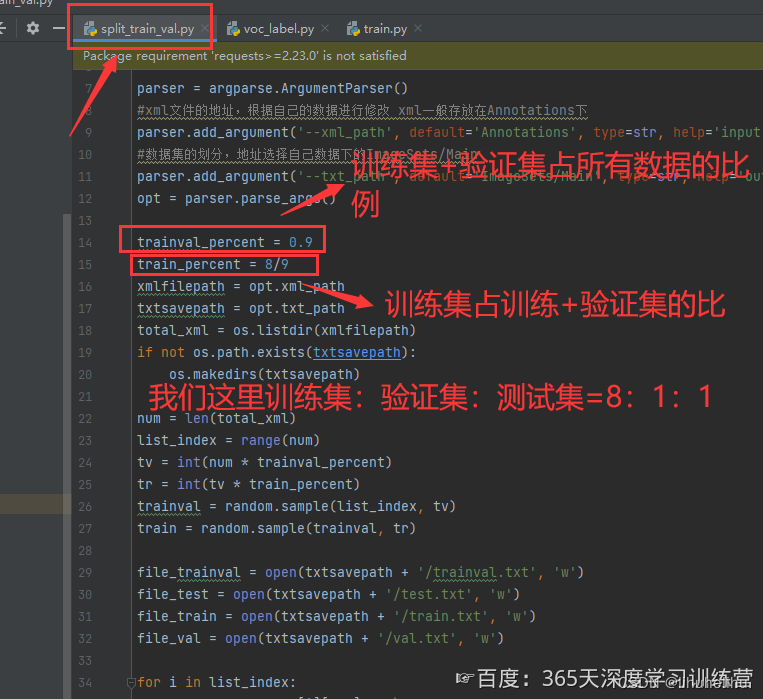Click 'tr = int(tv * train_percent)' line
Viewport: 763px width, 699px height.
coord(248,484)
